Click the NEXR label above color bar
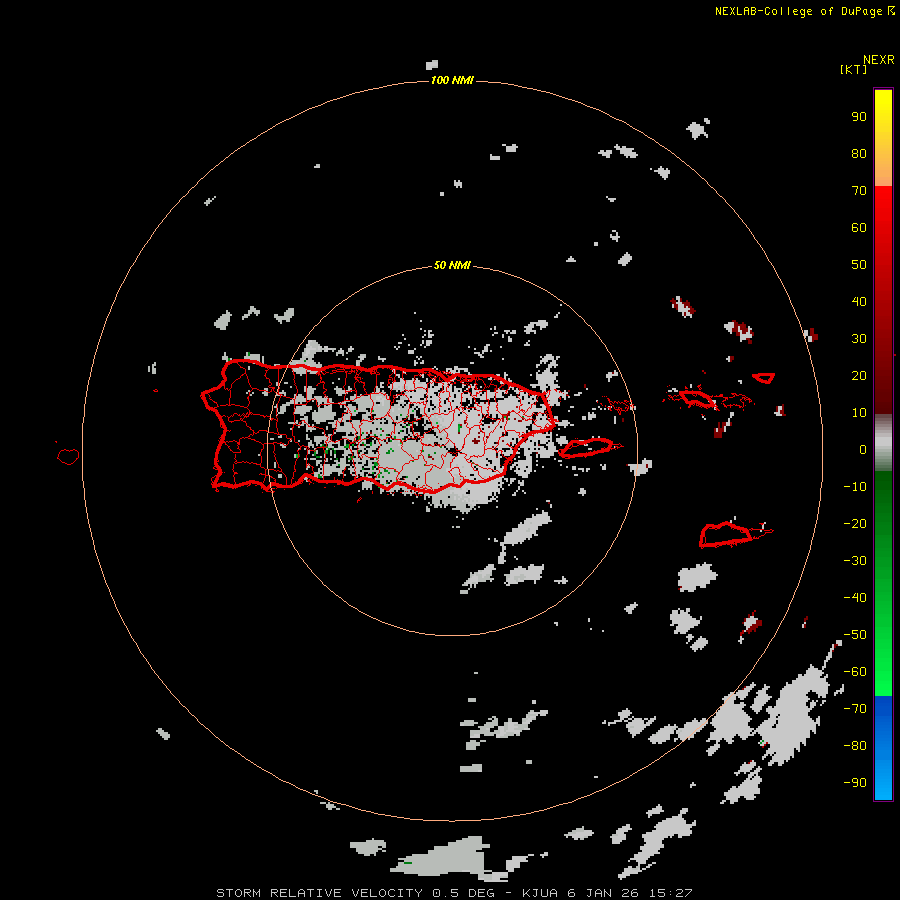 pos(879,60)
